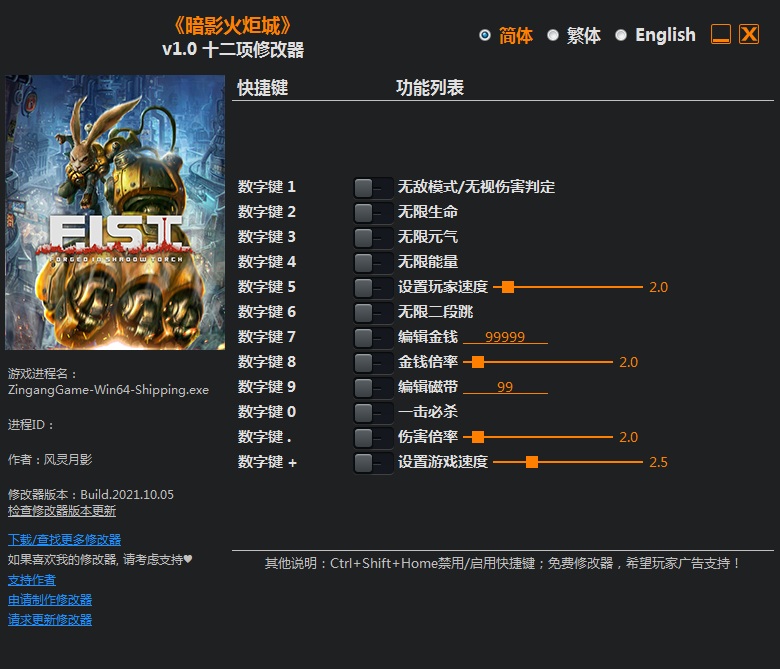Enable the 无限生命 toggle
Image resolution: width=780 pixels, height=669 pixels.
pos(374,213)
